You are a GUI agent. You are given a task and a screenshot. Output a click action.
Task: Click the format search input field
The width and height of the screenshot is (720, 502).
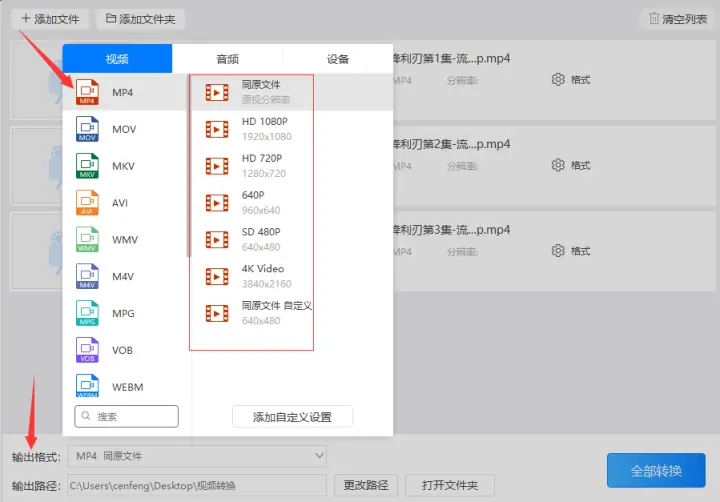coord(126,416)
